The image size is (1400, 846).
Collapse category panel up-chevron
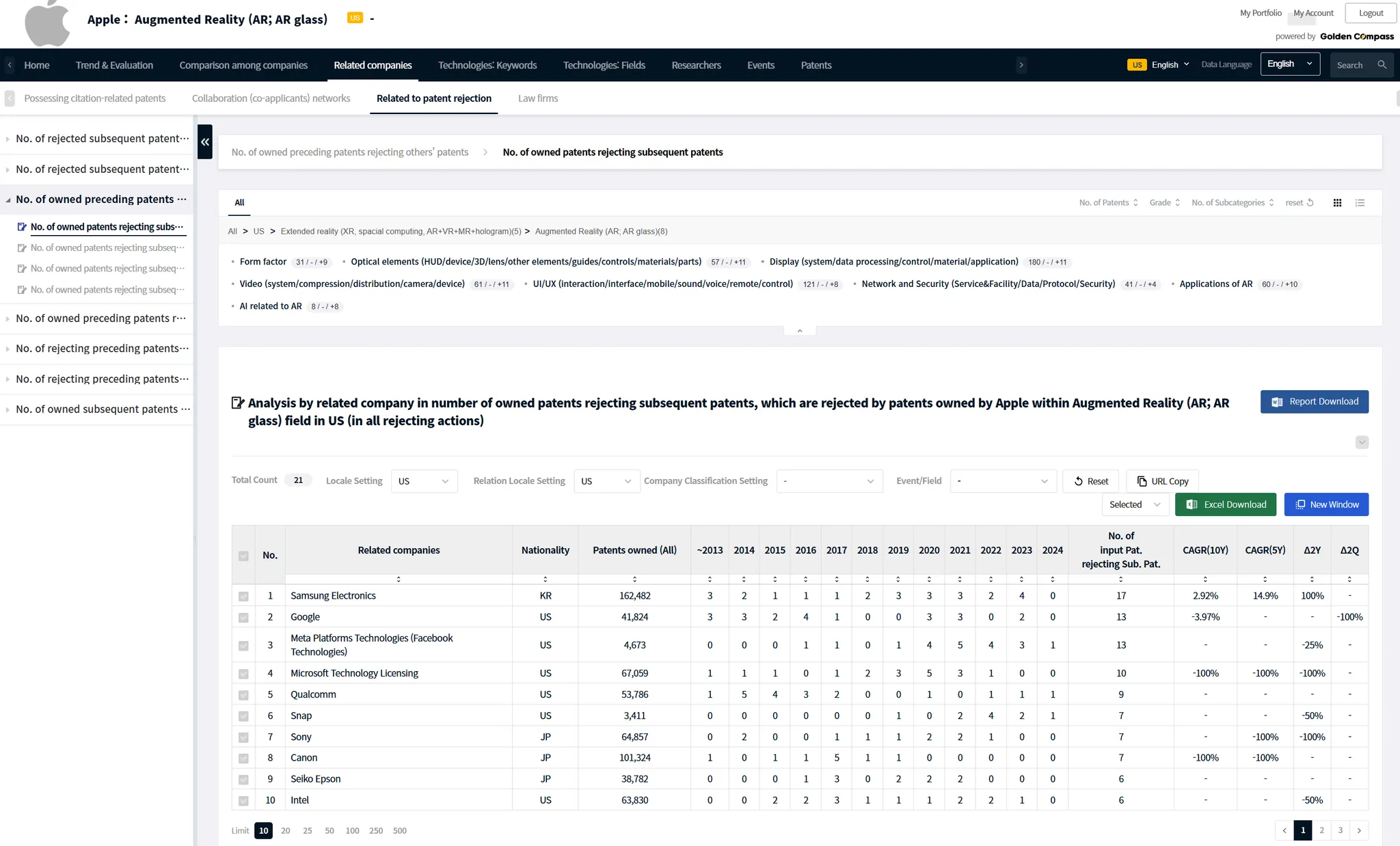[x=800, y=331]
